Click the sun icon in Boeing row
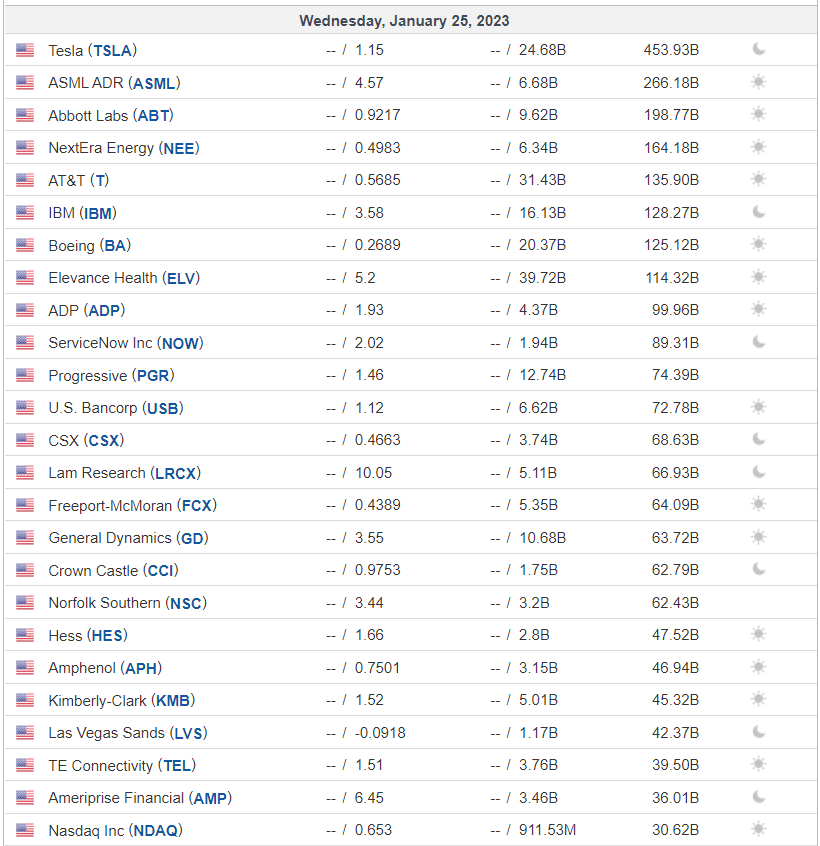 (758, 244)
